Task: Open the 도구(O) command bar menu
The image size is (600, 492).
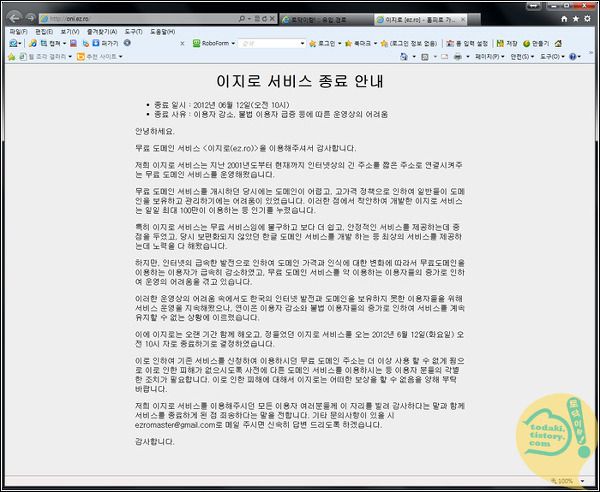Action: click(552, 57)
